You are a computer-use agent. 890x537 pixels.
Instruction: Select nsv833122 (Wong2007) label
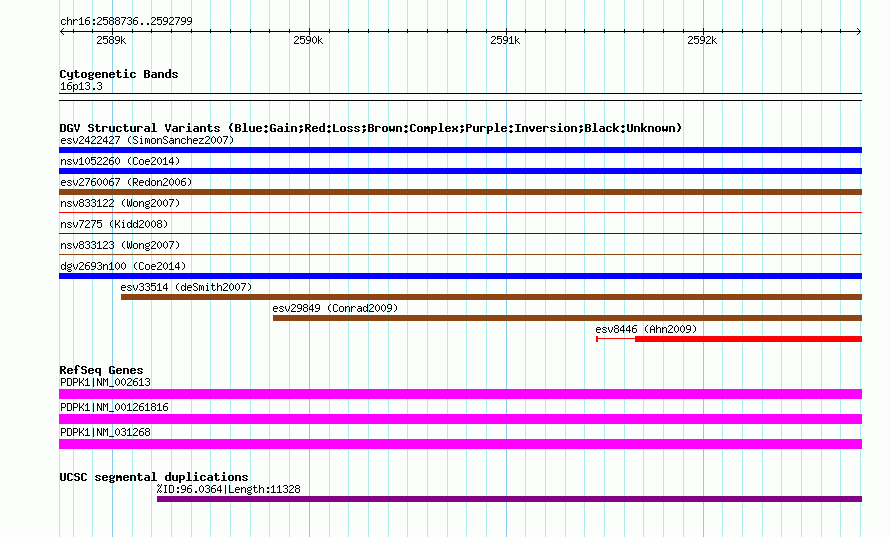[120, 203]
